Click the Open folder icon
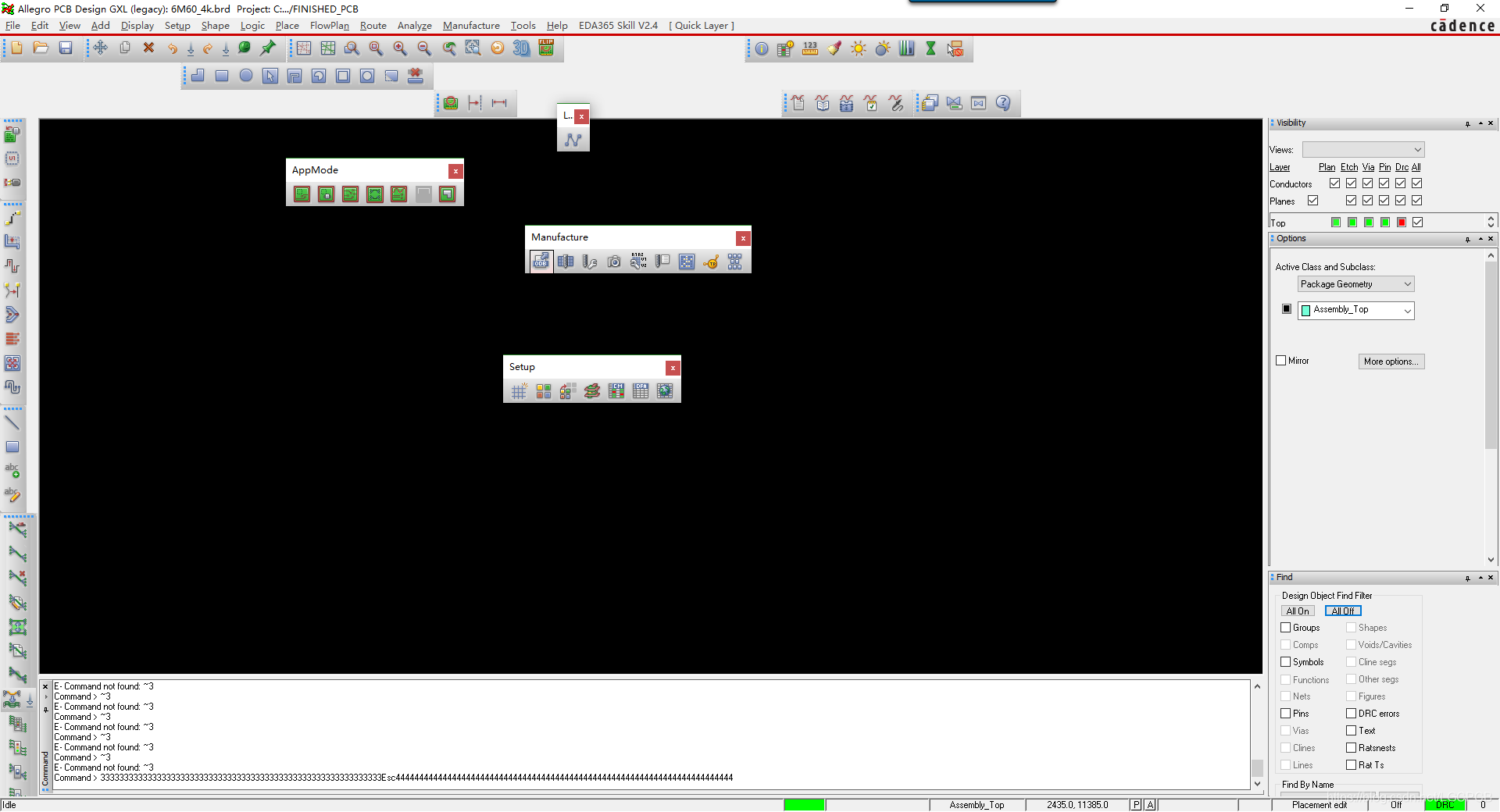Viewport: 1500px width, 812px height. click(x=41, y=48)
